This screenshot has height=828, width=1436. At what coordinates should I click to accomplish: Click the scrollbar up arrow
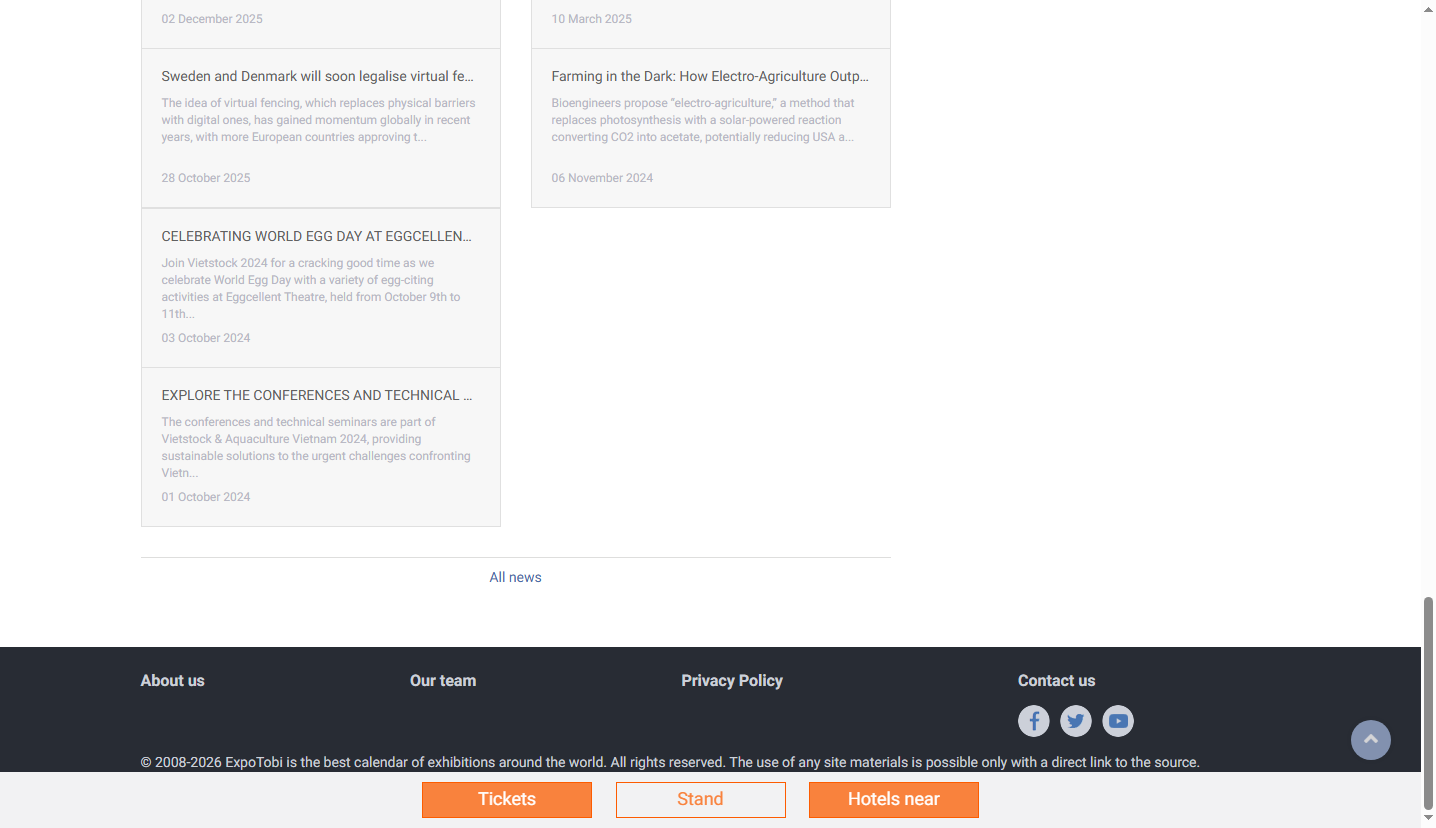(1428, 8)
